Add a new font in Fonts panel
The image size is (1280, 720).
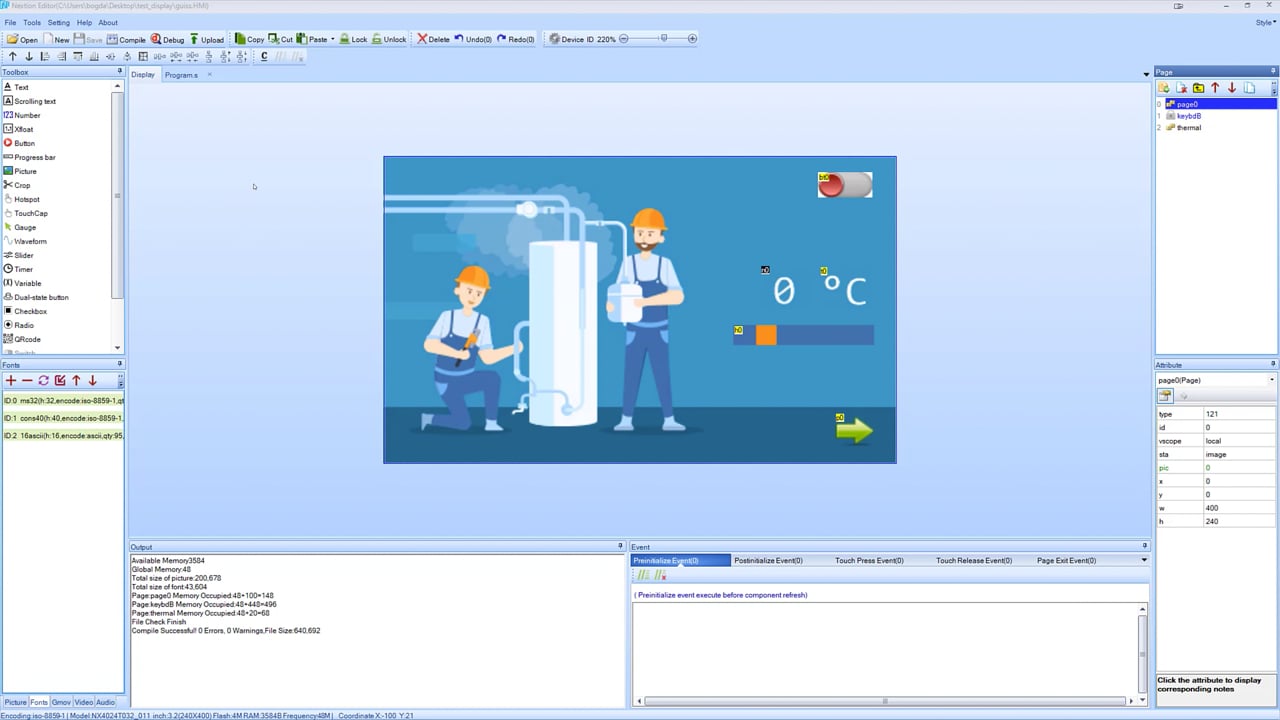11,380
